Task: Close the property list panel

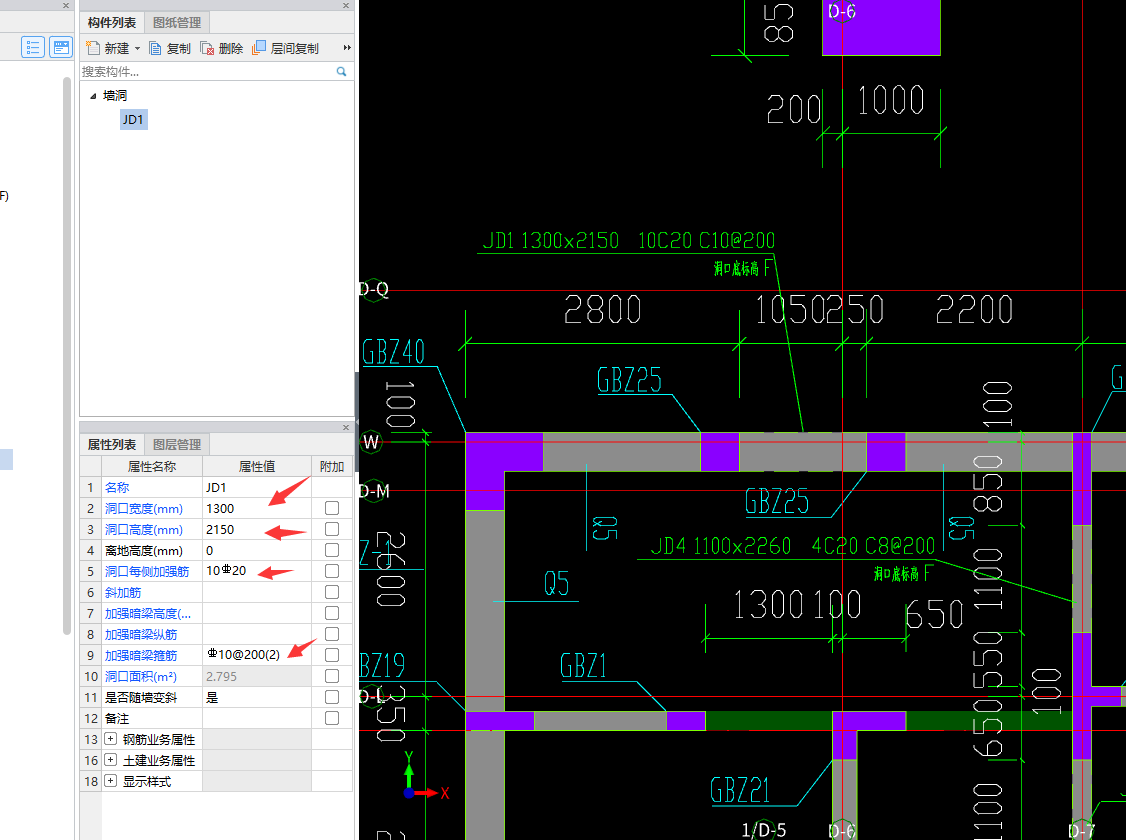Action: [x=345, y=427]
